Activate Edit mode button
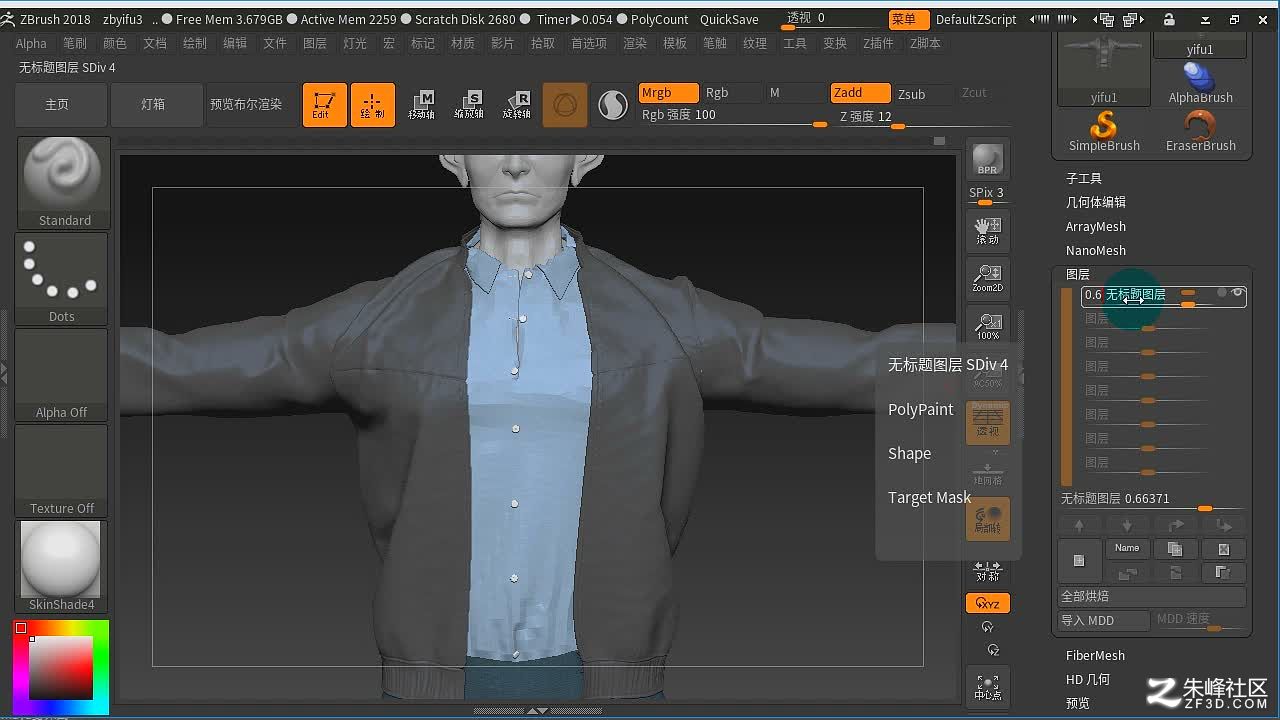The image size is (1280, 720). [x=324, y=105]
